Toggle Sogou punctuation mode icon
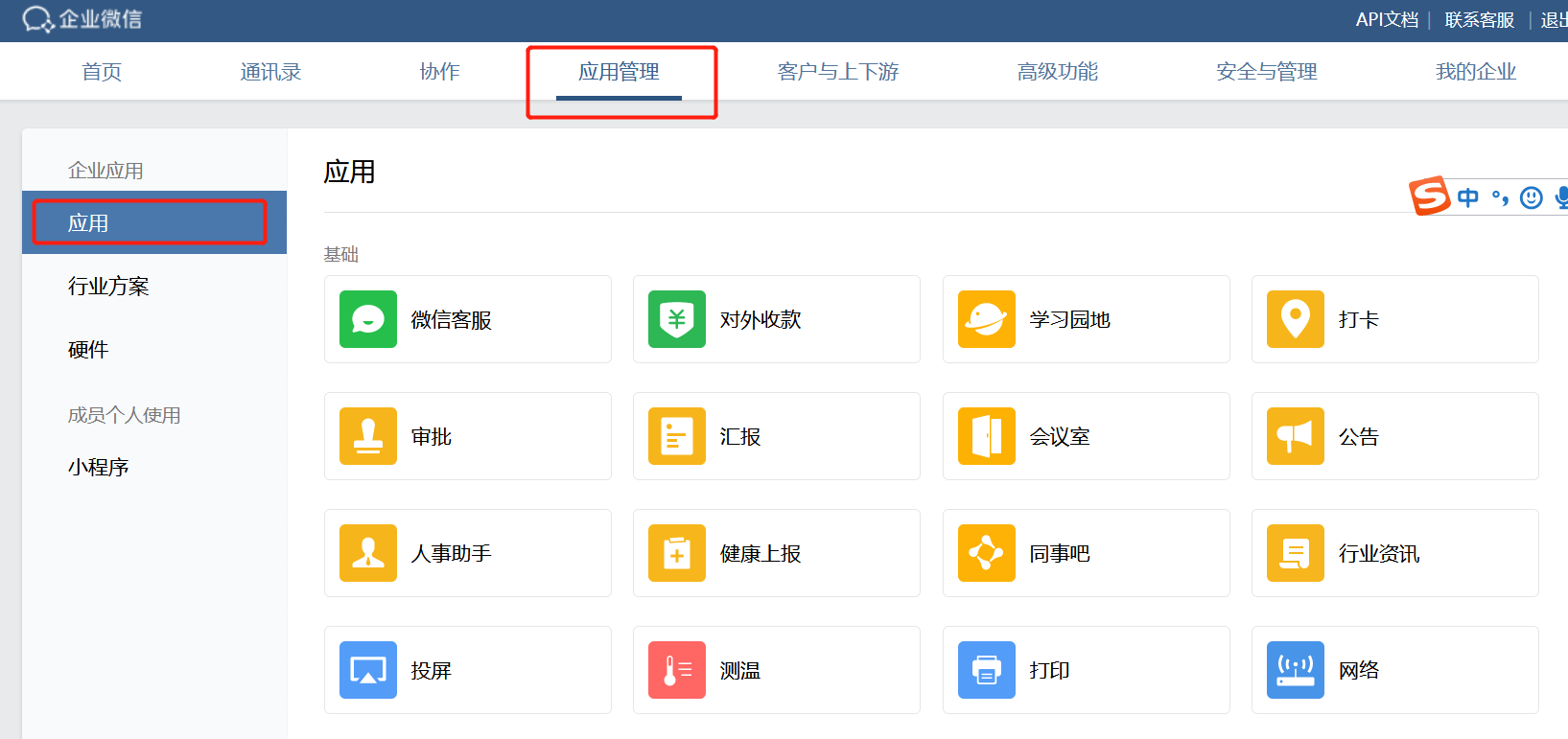The image size is (1568, 739). [1500, 197]
